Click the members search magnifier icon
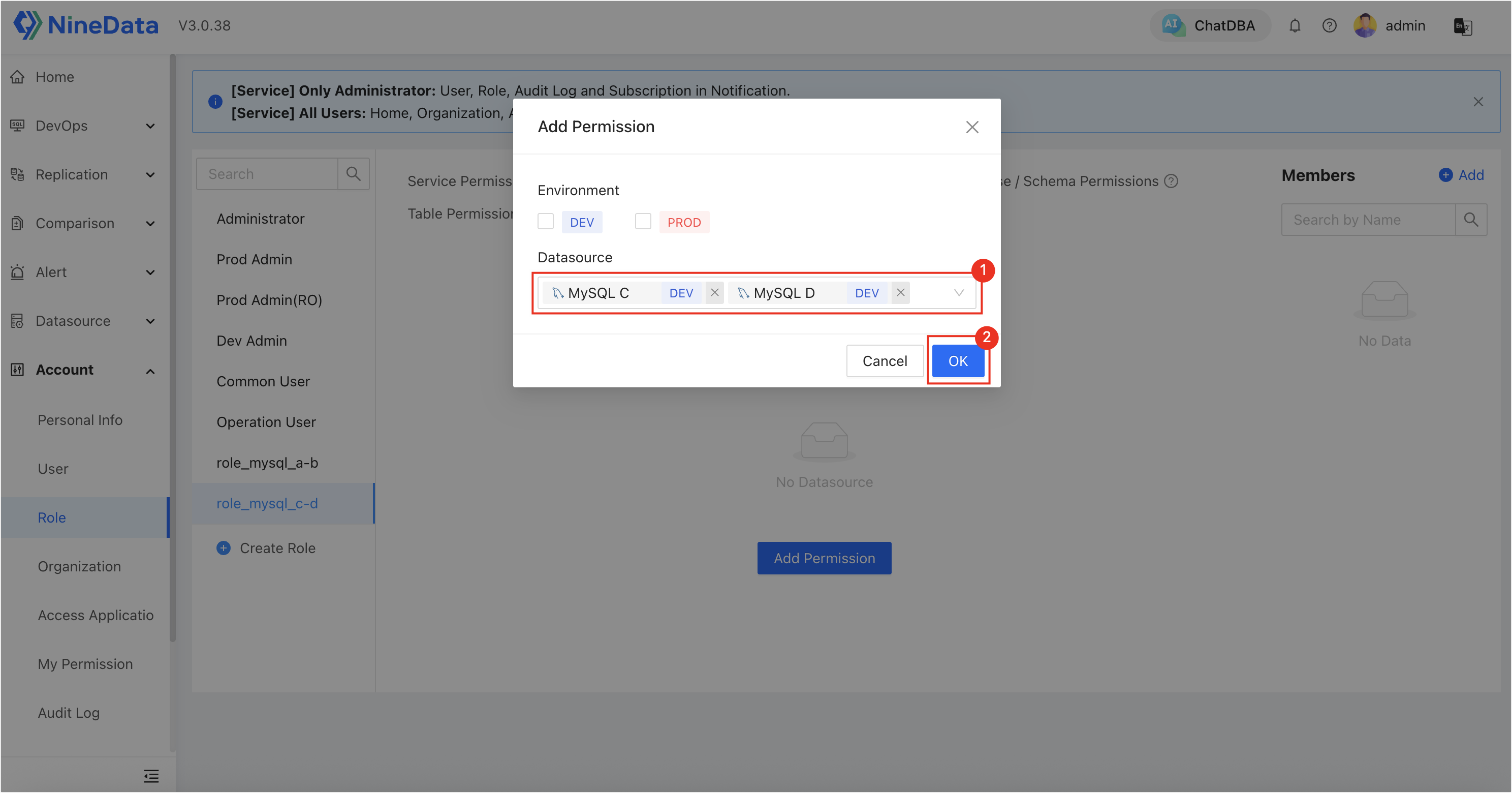This screenshot has height=793, width=1512. coord(1471,220)
